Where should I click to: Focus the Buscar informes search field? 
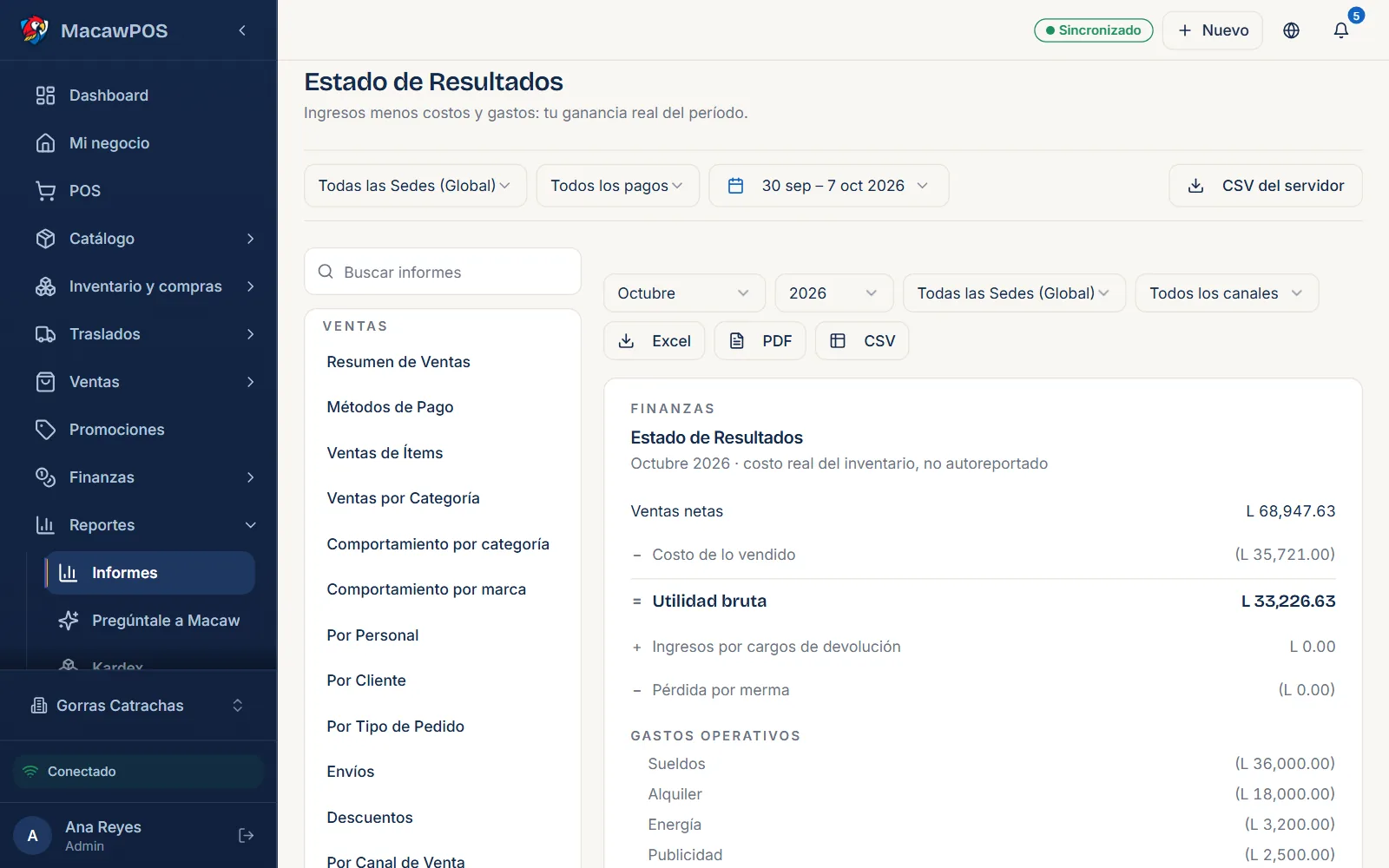coord(443,272)
